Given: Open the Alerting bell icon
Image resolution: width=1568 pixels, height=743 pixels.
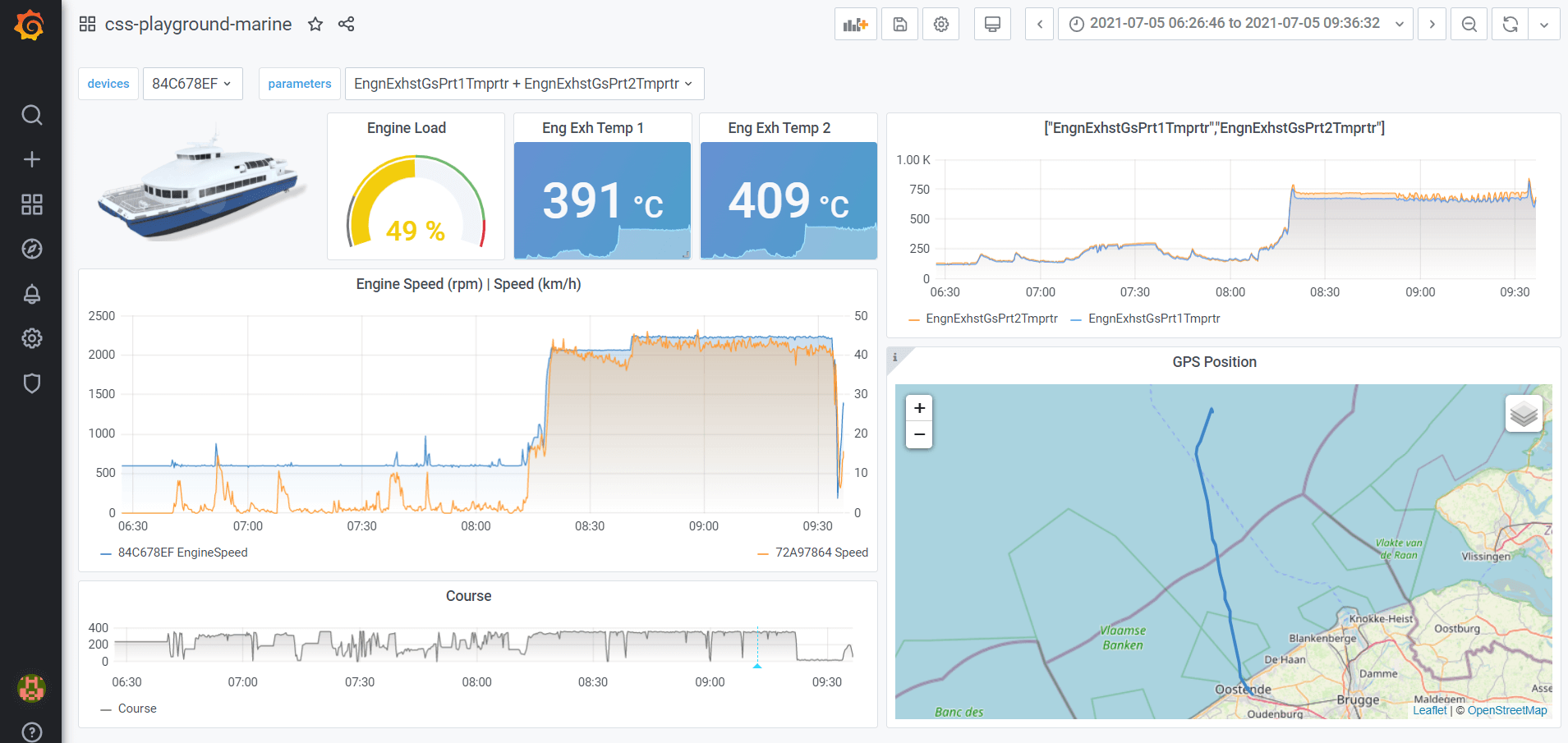Looking at the screenshot, I should tap(31, 294).
